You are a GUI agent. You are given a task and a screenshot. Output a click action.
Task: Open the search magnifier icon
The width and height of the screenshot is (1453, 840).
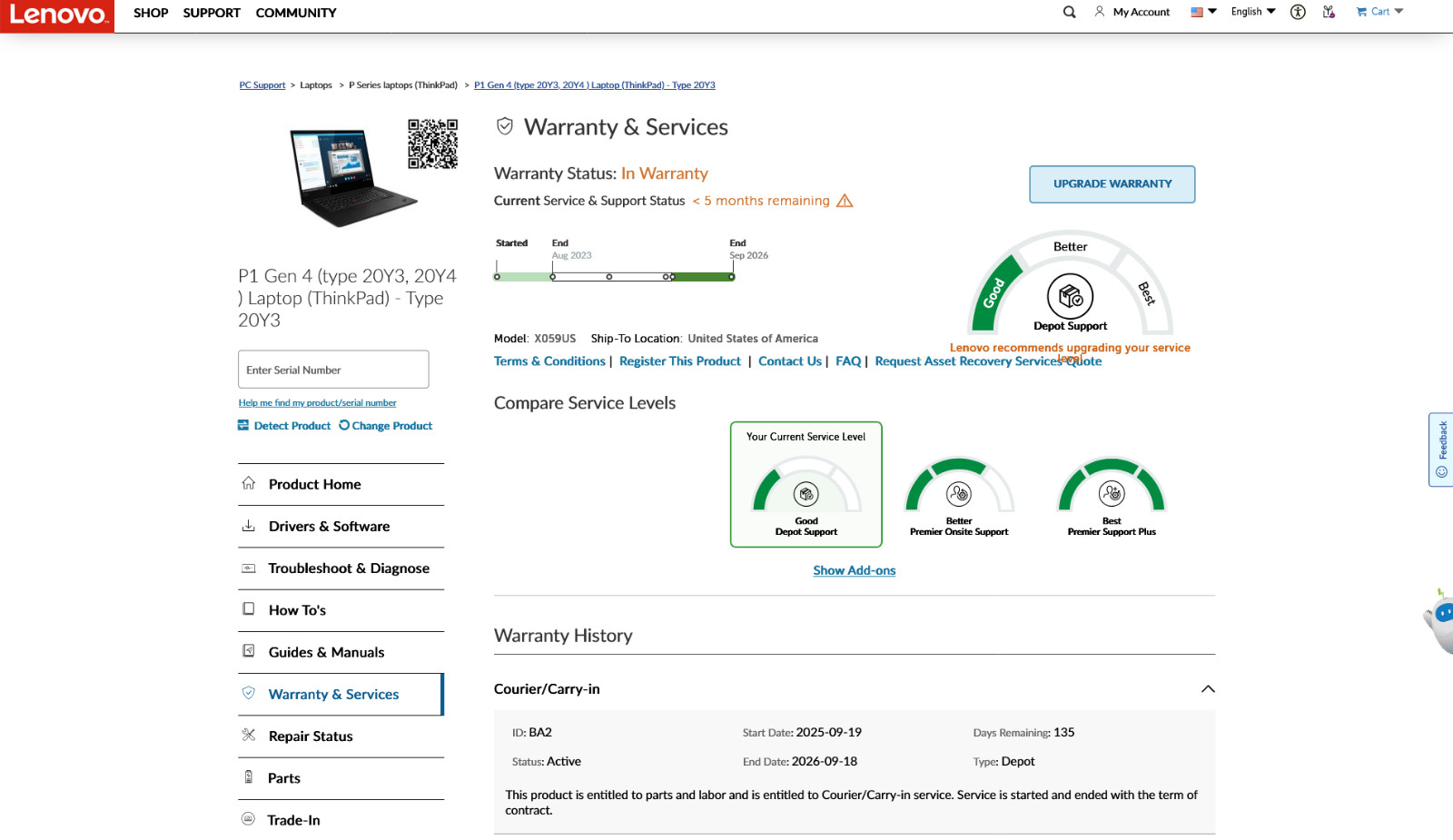point(1069,12)
